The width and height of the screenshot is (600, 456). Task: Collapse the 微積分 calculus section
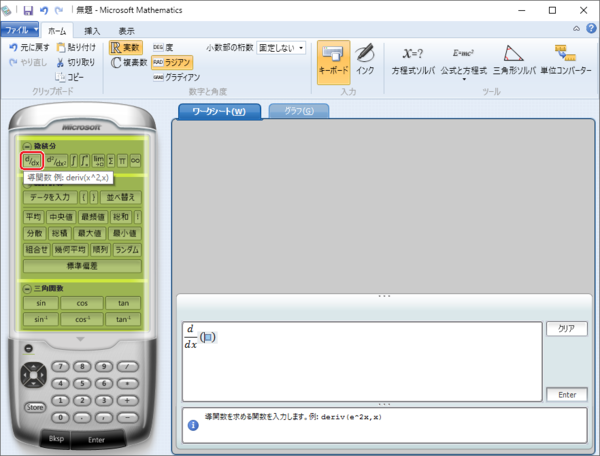pyautogui.click(x=27, y=146)
